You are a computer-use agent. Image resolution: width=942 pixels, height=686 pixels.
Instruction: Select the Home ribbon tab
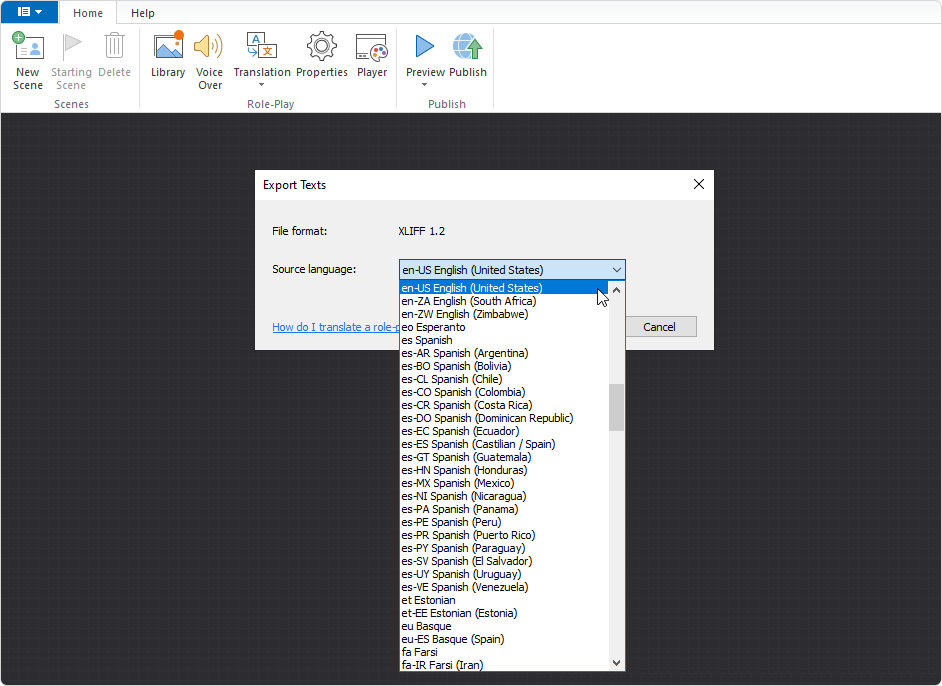tap(88, 13)
